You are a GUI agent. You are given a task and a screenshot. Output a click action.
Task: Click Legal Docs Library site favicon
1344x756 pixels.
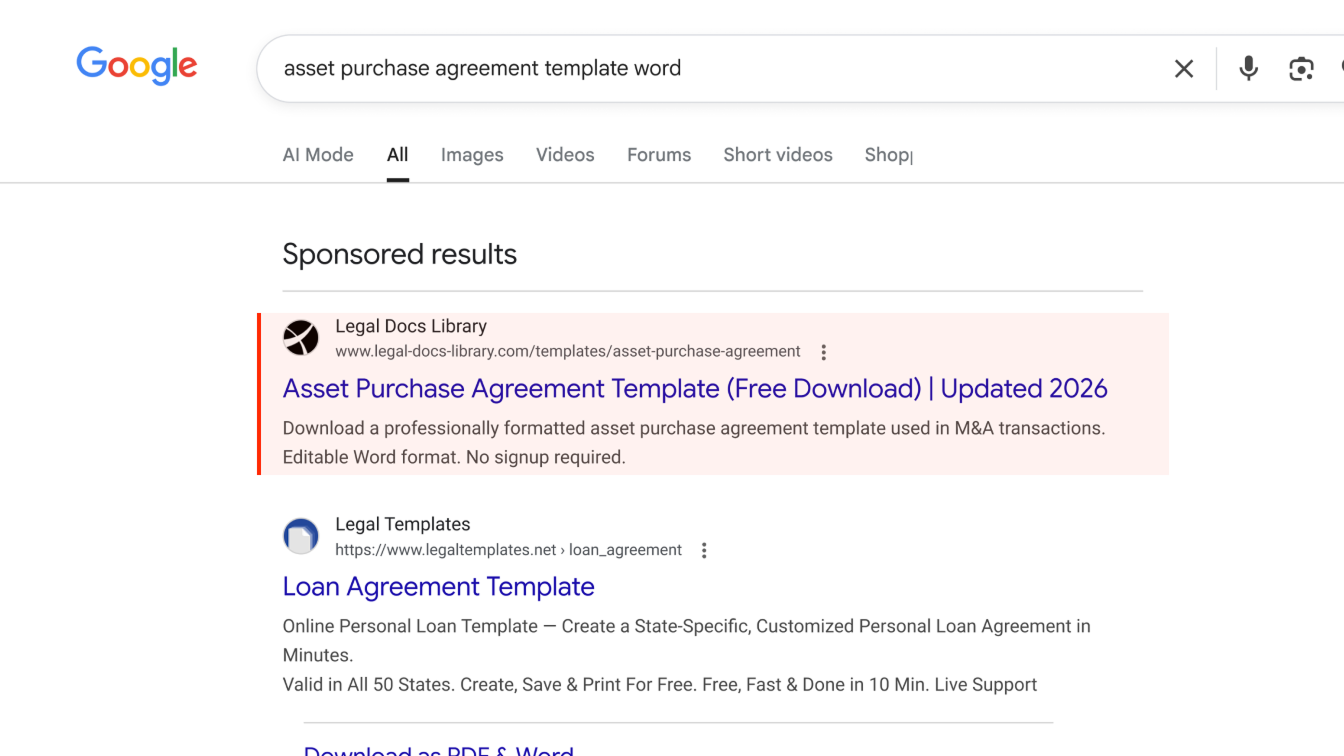pyautogui.click(x=301, y=338)
